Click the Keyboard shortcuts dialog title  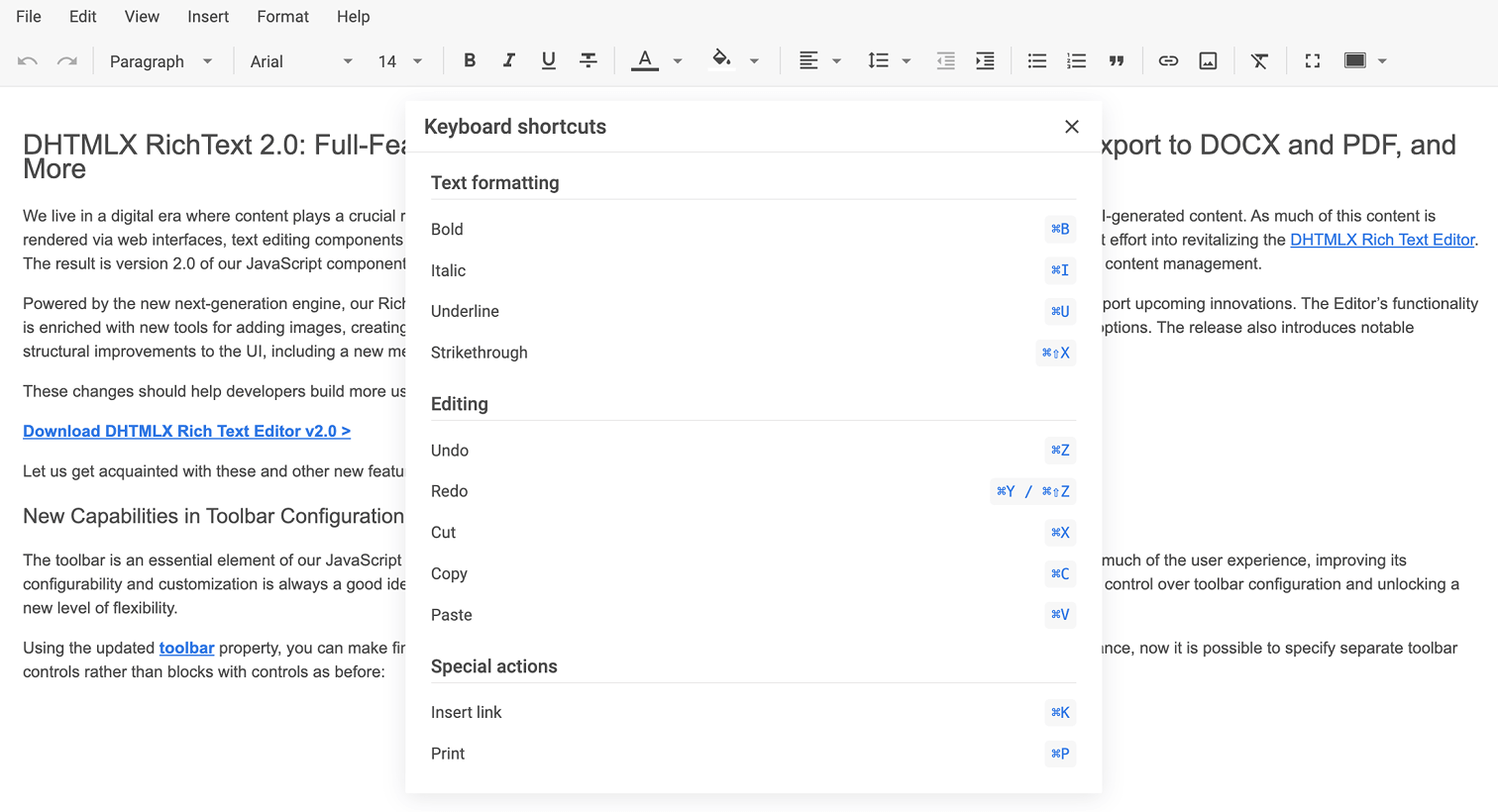515,127
